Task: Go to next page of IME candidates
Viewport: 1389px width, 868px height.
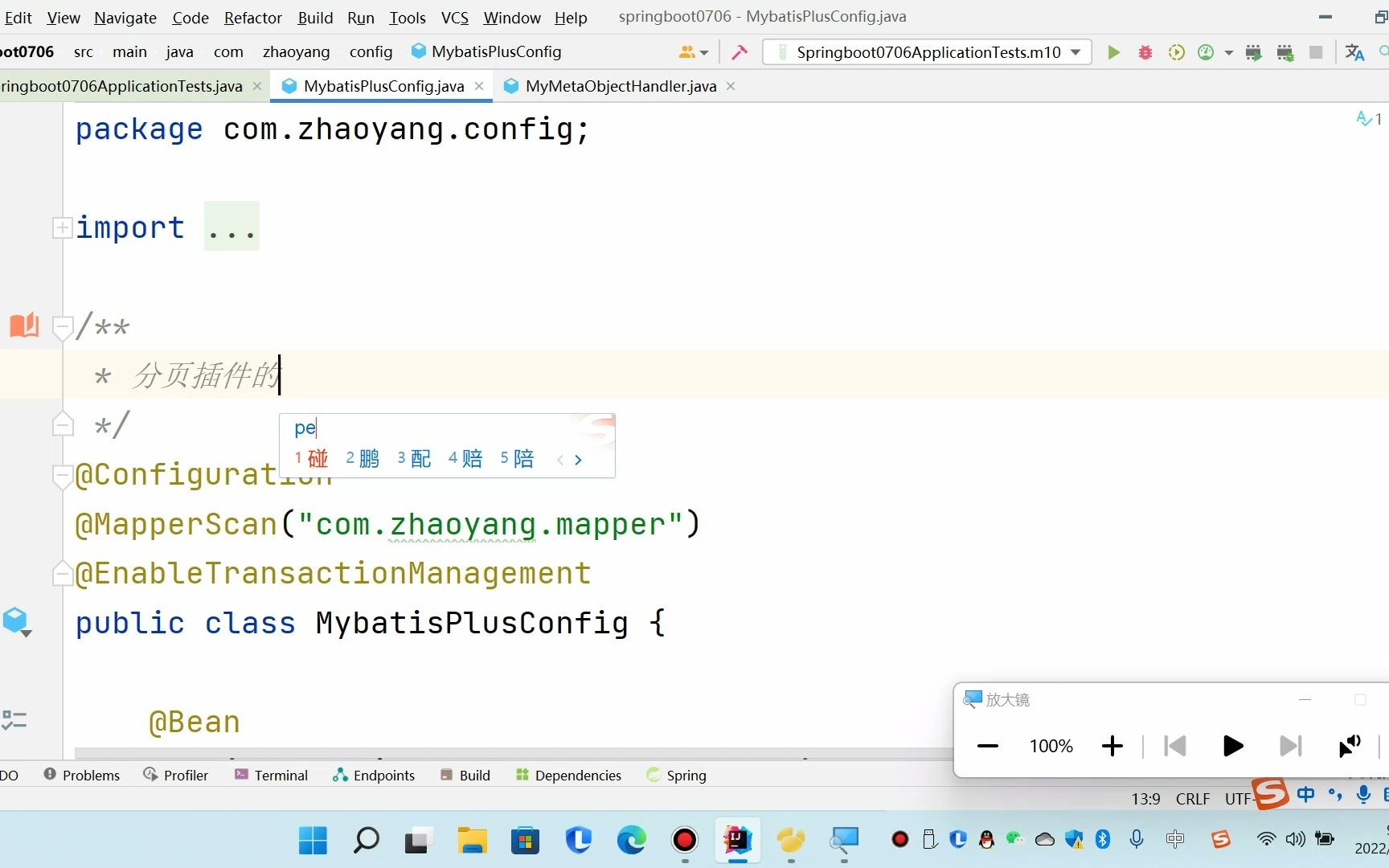Action: [578, 460]
